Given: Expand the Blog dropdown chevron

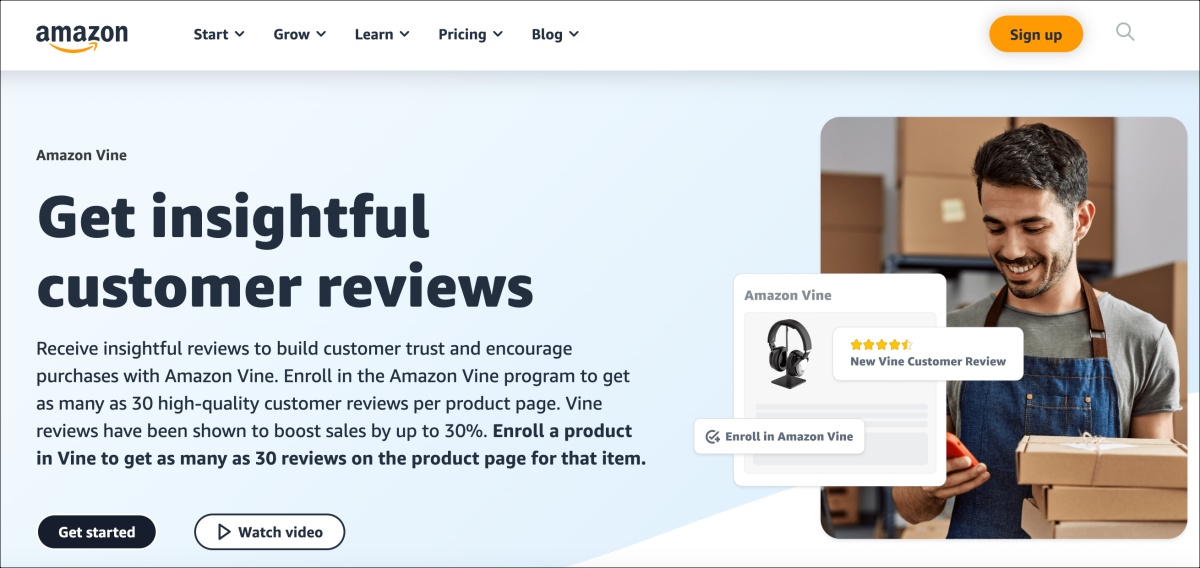Looking at the screenshot, I should tap(574, 34).
